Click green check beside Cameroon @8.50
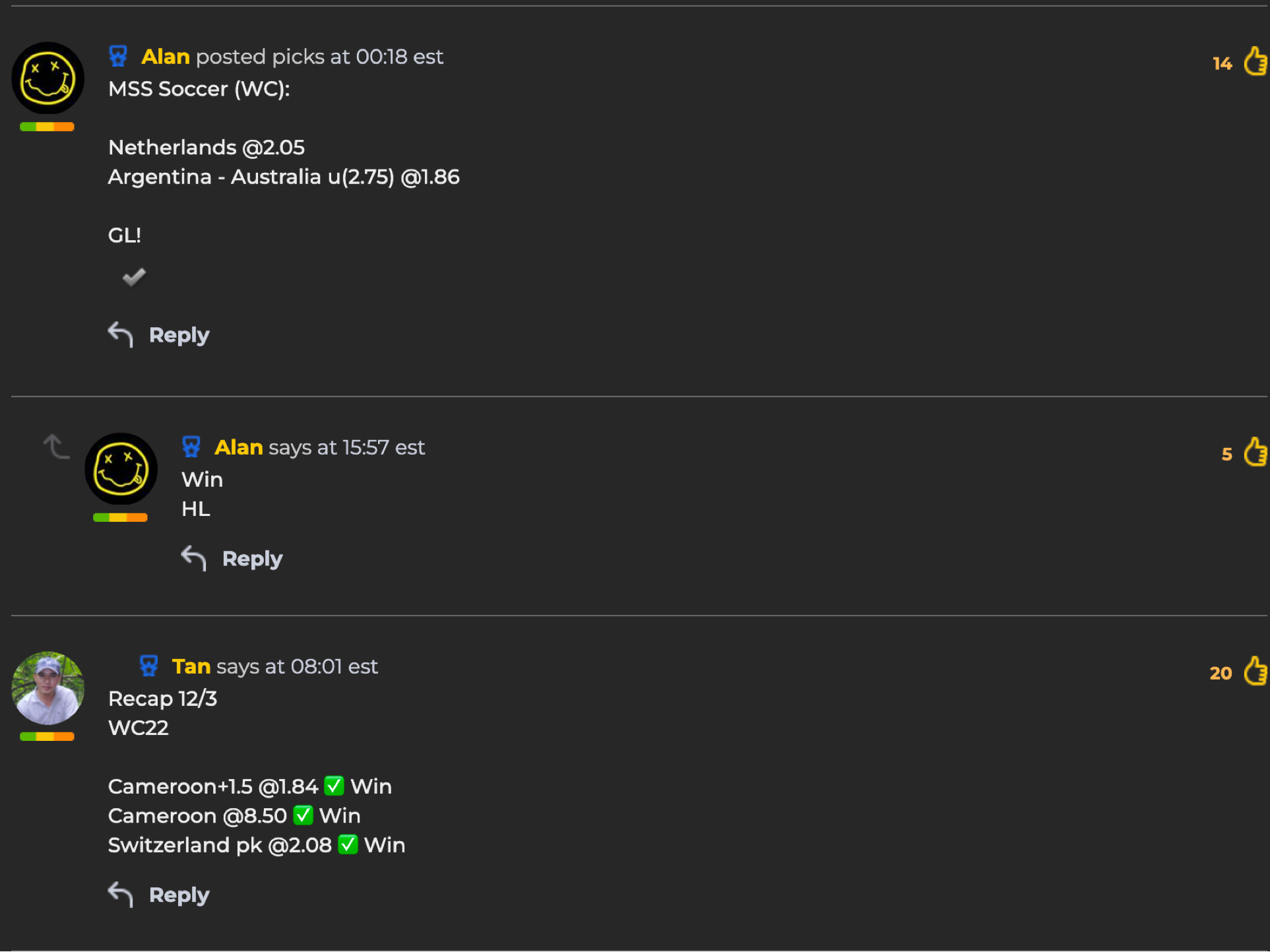Viewport: 1270px width, 952px height. (x=303, y=815)
